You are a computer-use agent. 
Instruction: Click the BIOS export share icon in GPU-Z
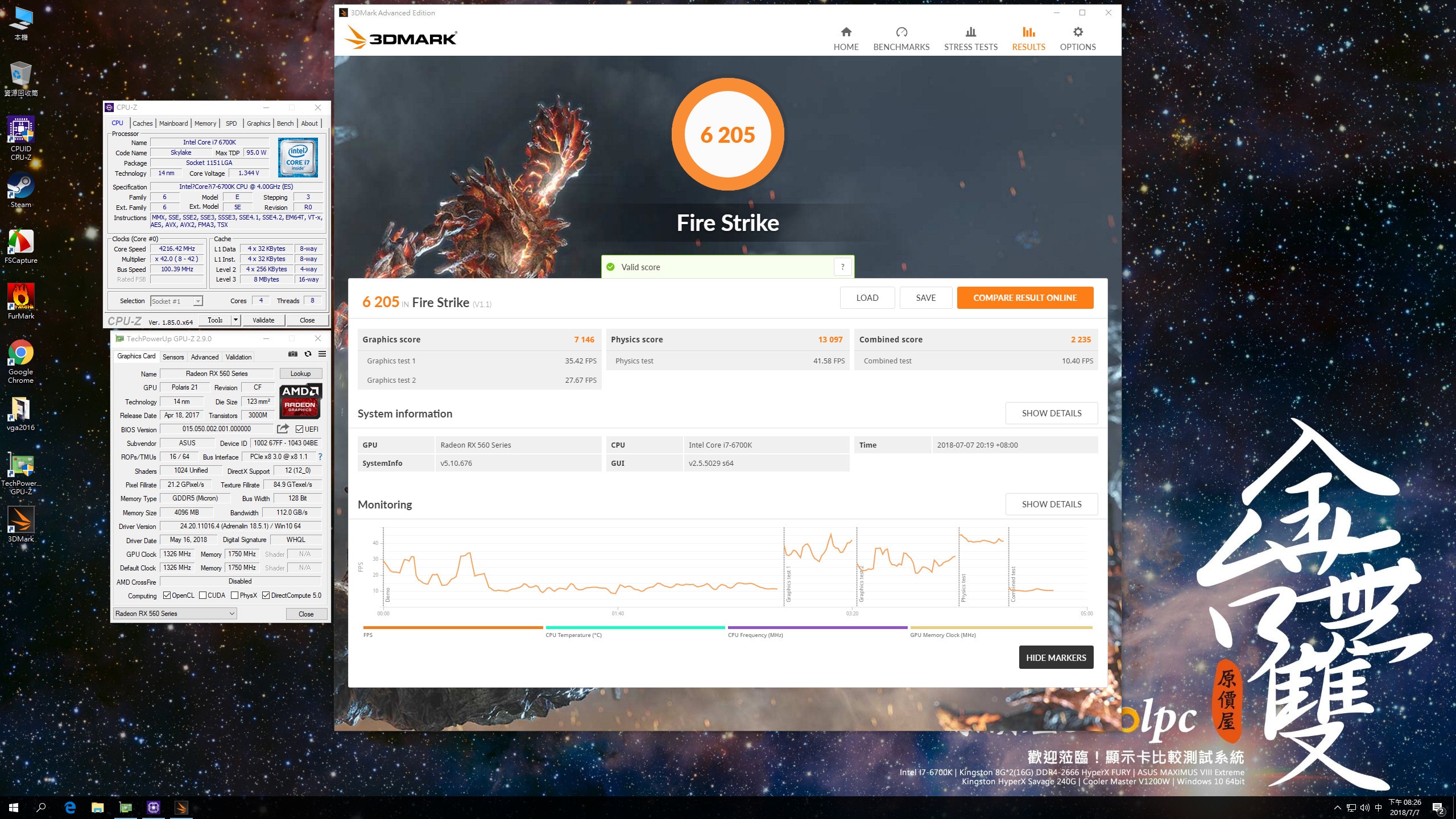point(283,429)
